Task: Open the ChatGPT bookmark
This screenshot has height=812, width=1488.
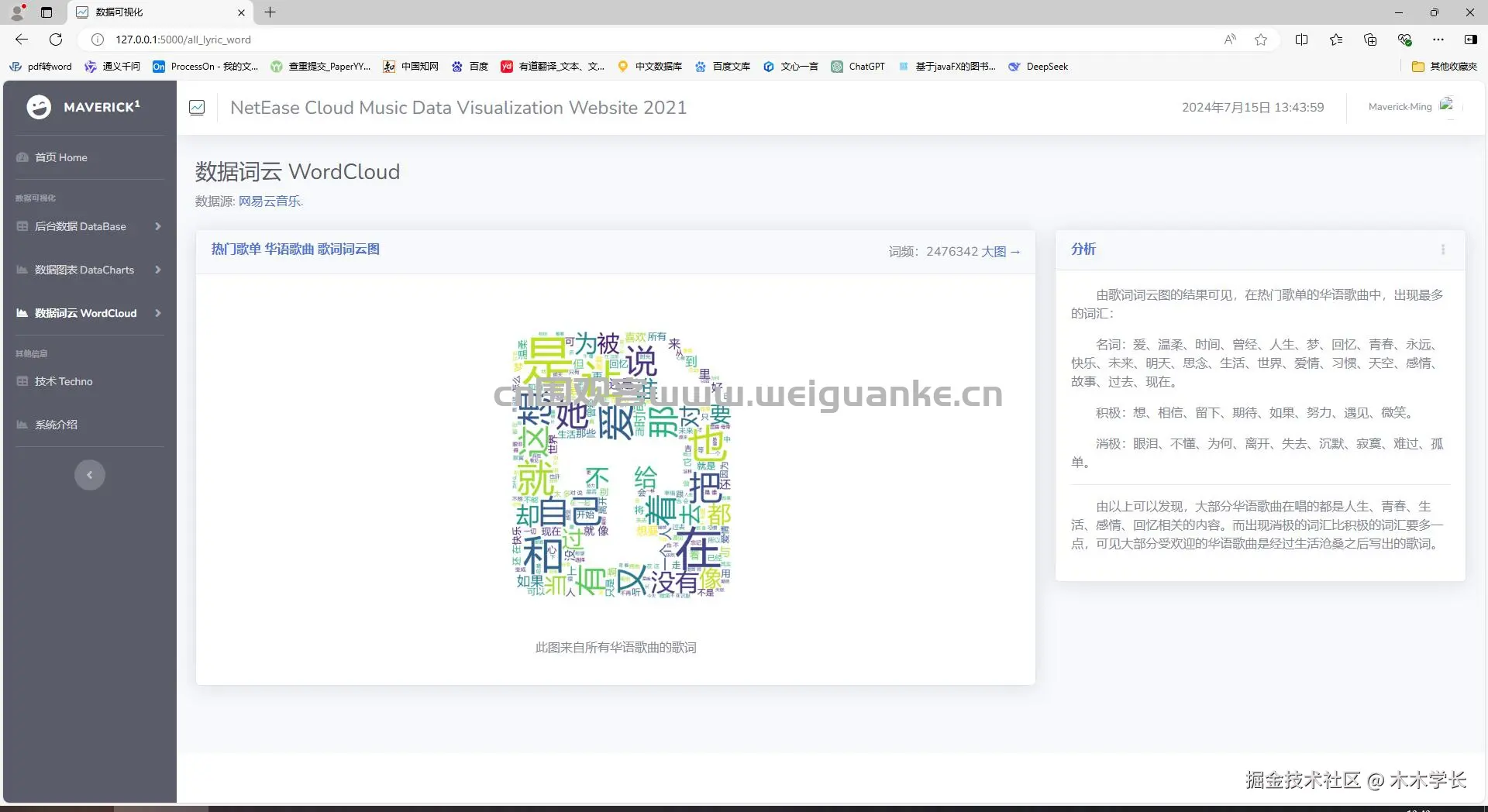Action: (858, 67)
